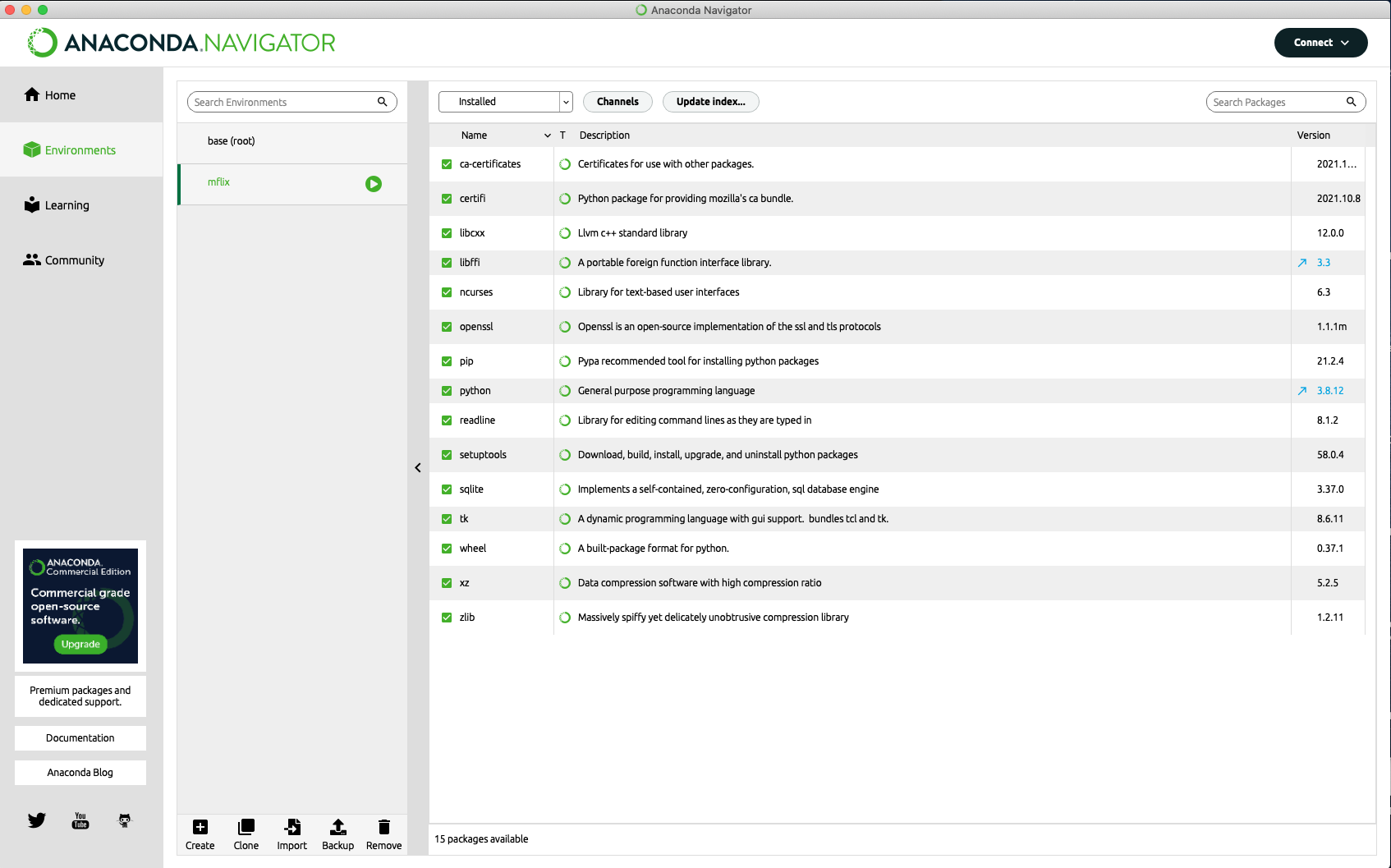This screenshot has width=1391, height=868.
Task: Open the Learning section icon
Action: [x=31, y=204]
